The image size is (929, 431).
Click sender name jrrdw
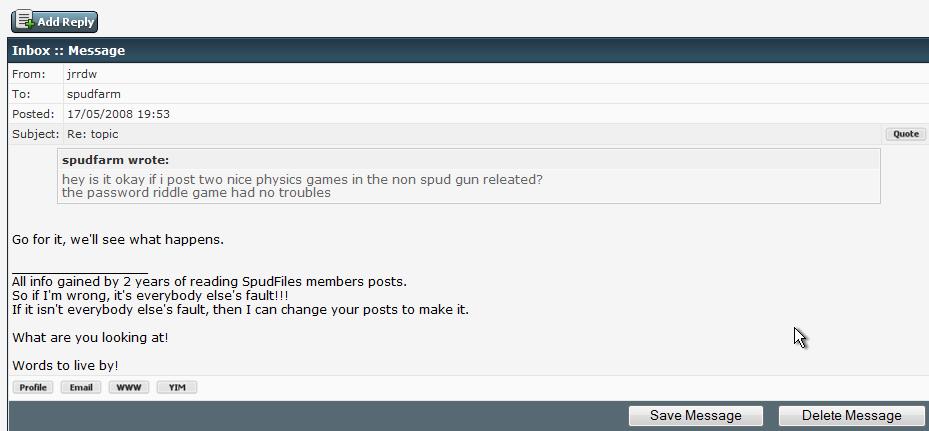coord(82,74)
